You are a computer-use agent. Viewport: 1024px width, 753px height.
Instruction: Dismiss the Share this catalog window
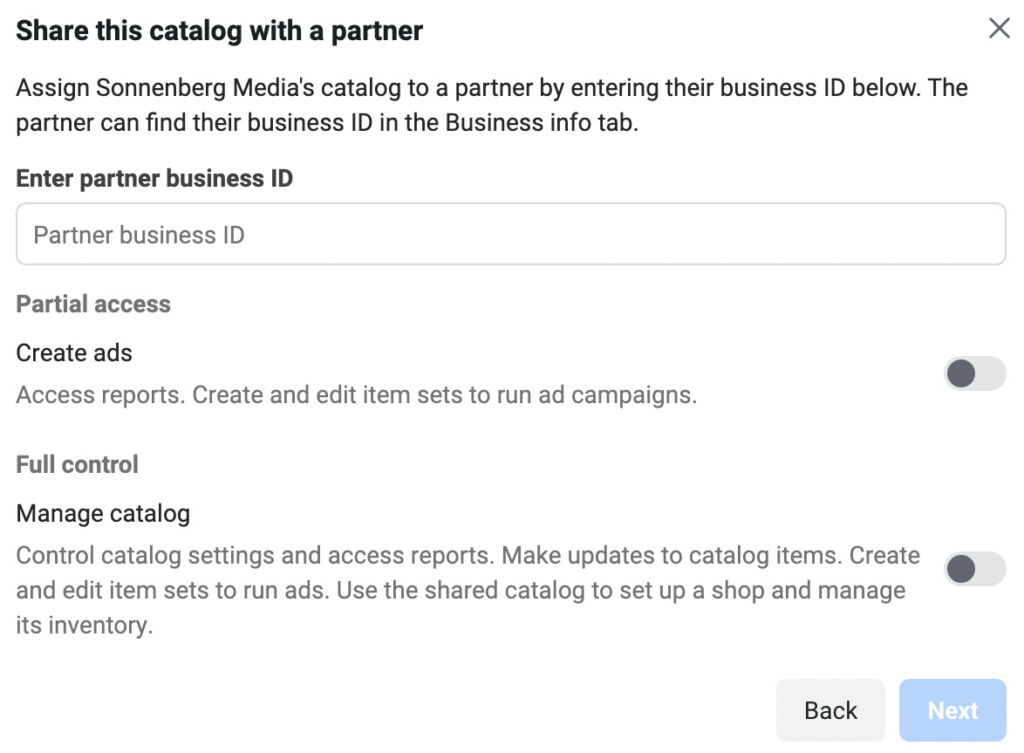click(999, 29)
